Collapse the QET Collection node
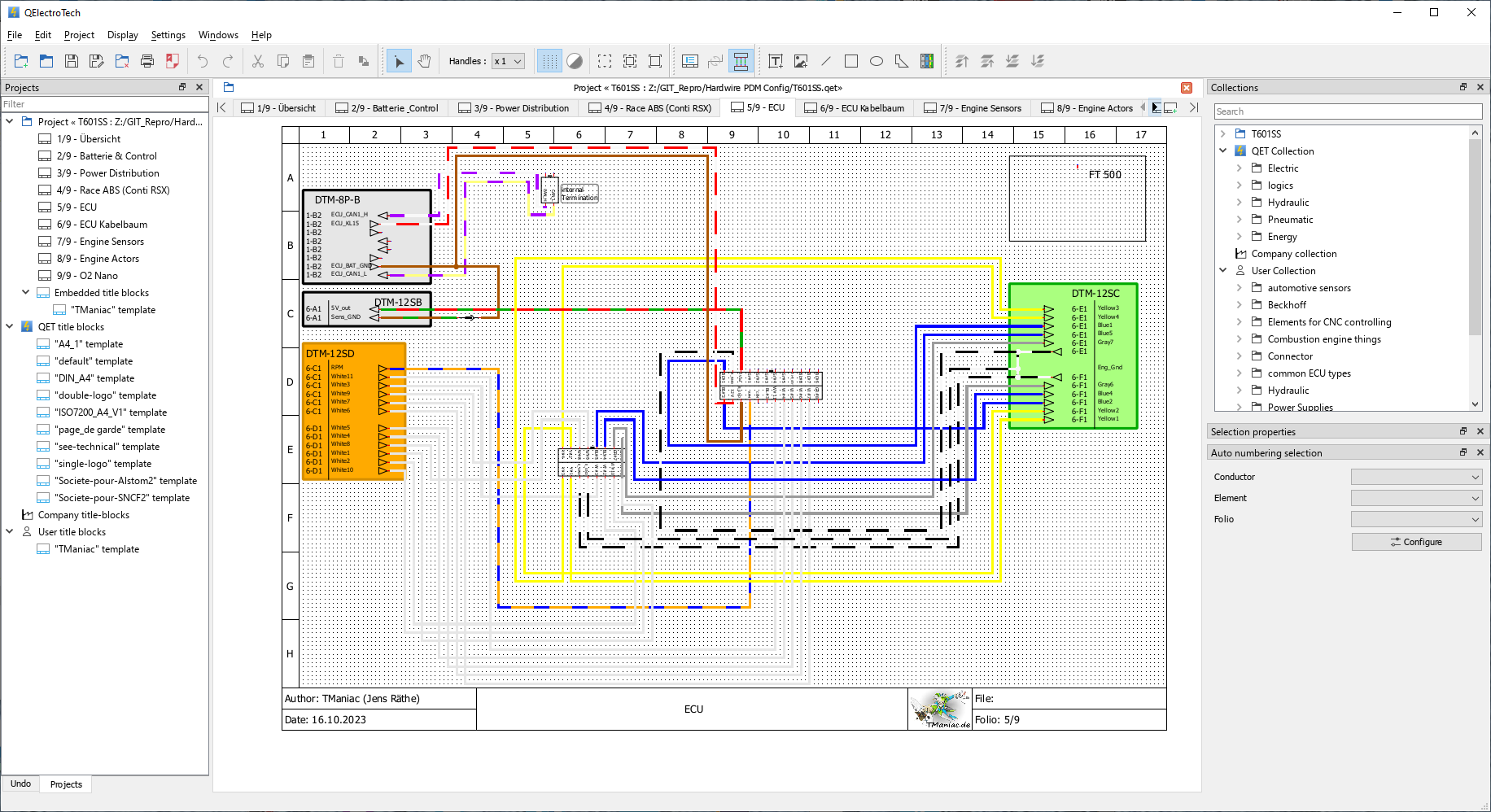The height and width of the screenshot is (812, 1491). coord(1222,151)
